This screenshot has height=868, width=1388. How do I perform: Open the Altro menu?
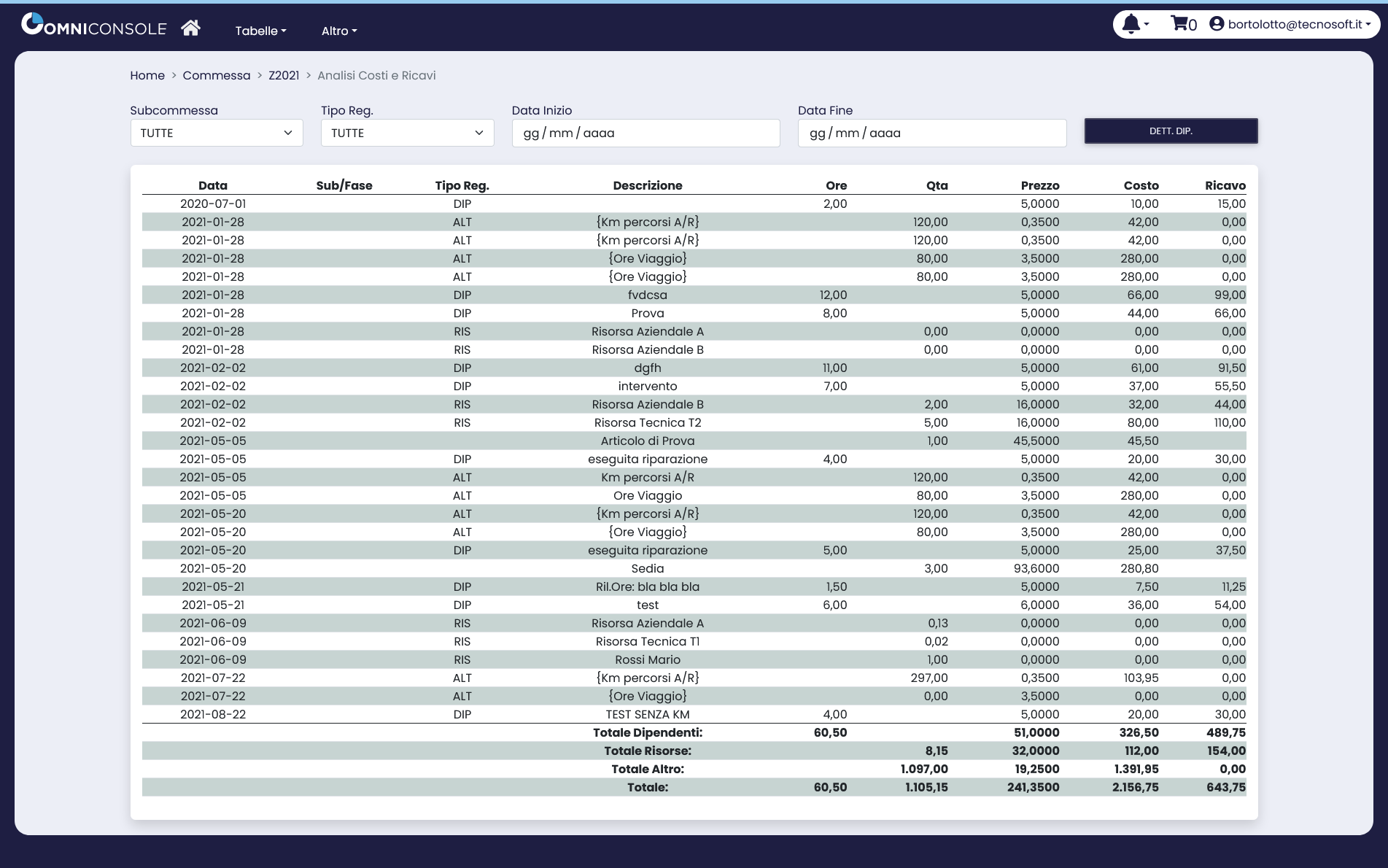click(x=339, y=31)
